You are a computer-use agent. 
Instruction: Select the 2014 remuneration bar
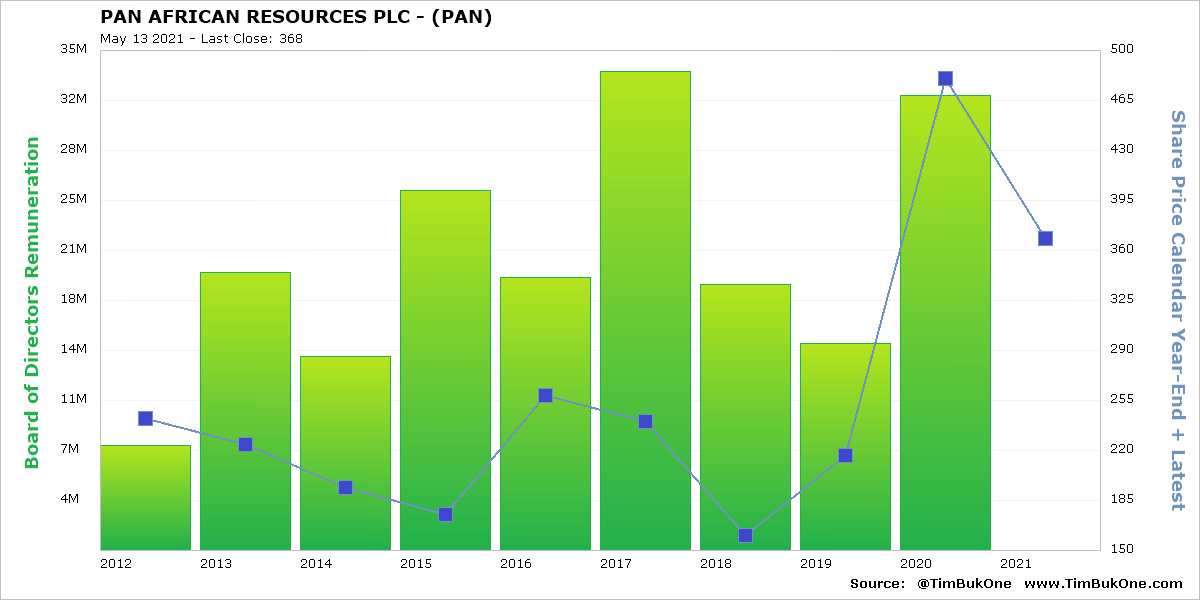tap(345, 453)
